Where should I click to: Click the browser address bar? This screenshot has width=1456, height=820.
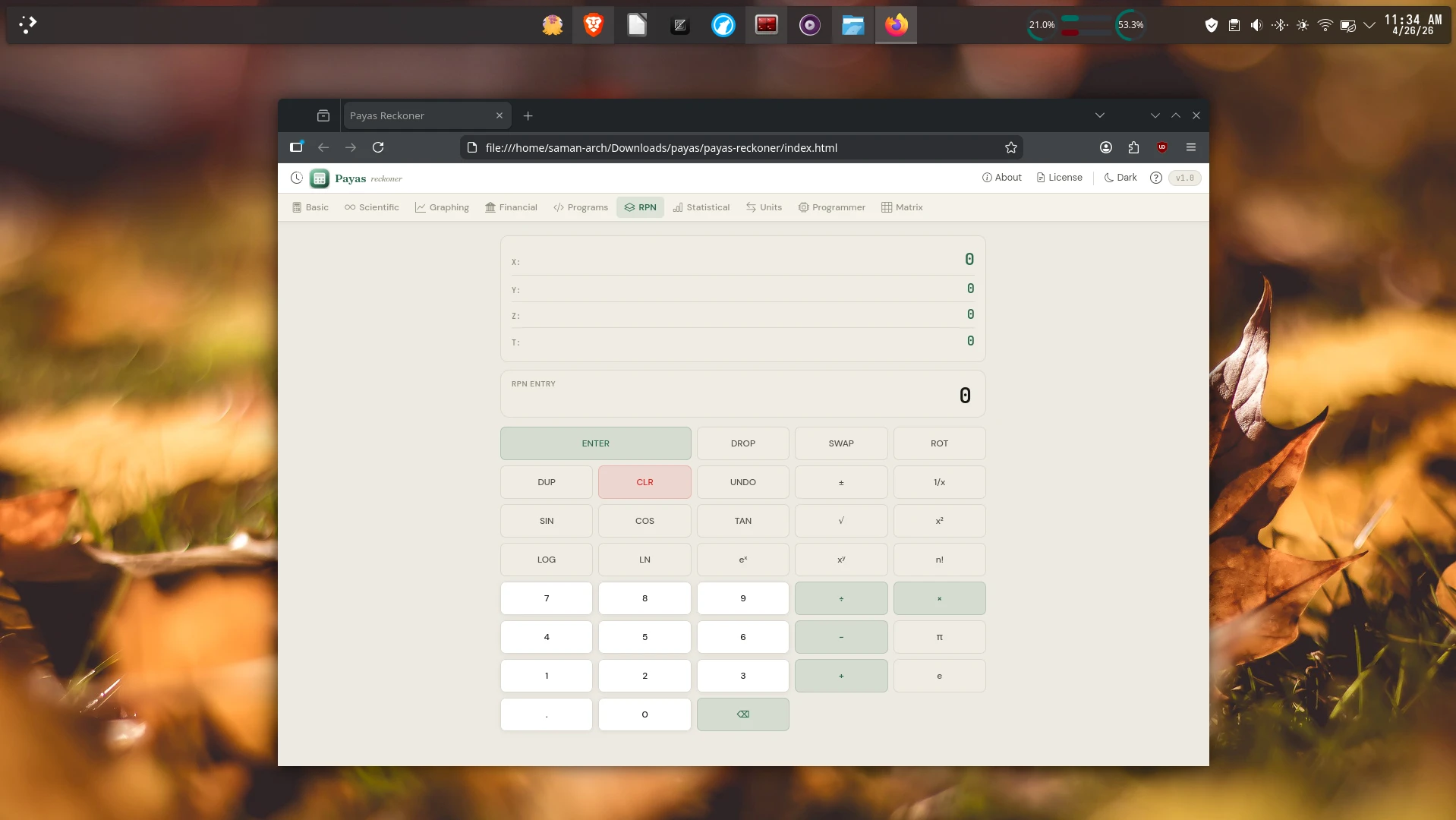point(729,147)
